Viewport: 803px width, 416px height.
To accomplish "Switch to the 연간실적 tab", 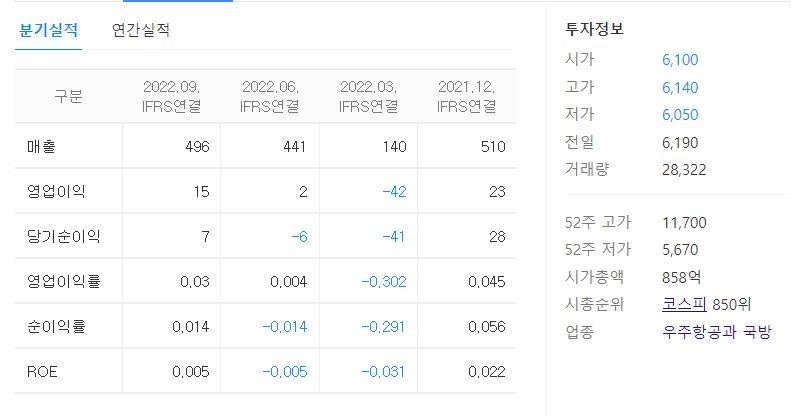I will pos(141,30).
